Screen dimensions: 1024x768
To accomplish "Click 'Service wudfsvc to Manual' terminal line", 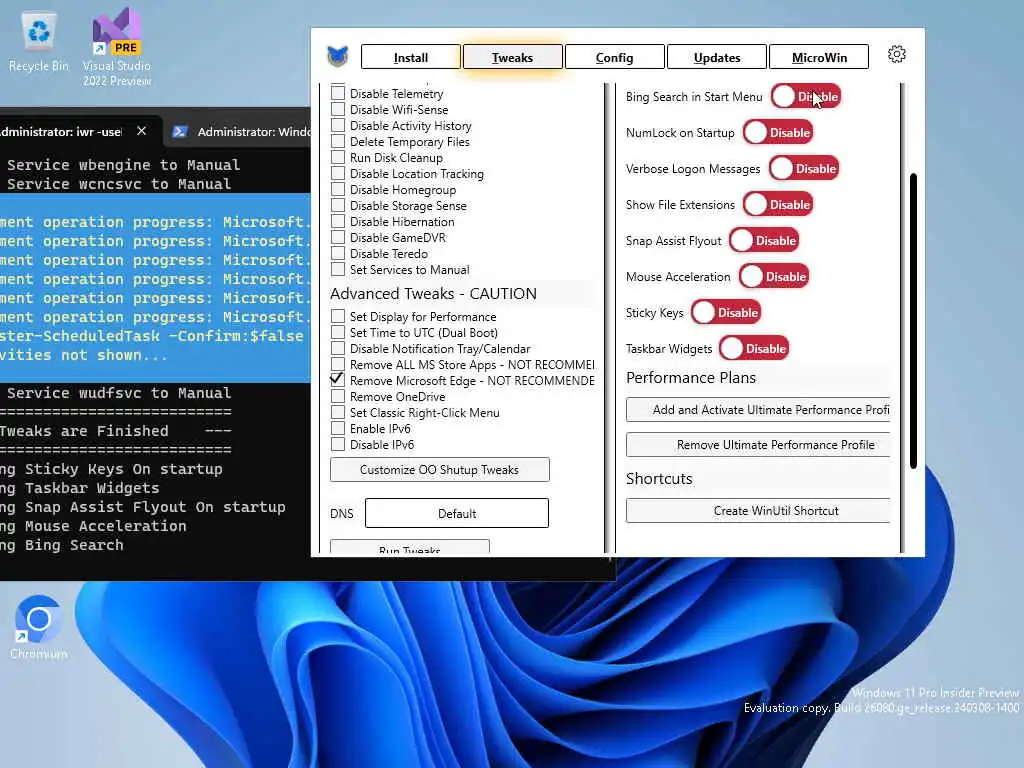I will pyautogui.click(x=119, y=393).
